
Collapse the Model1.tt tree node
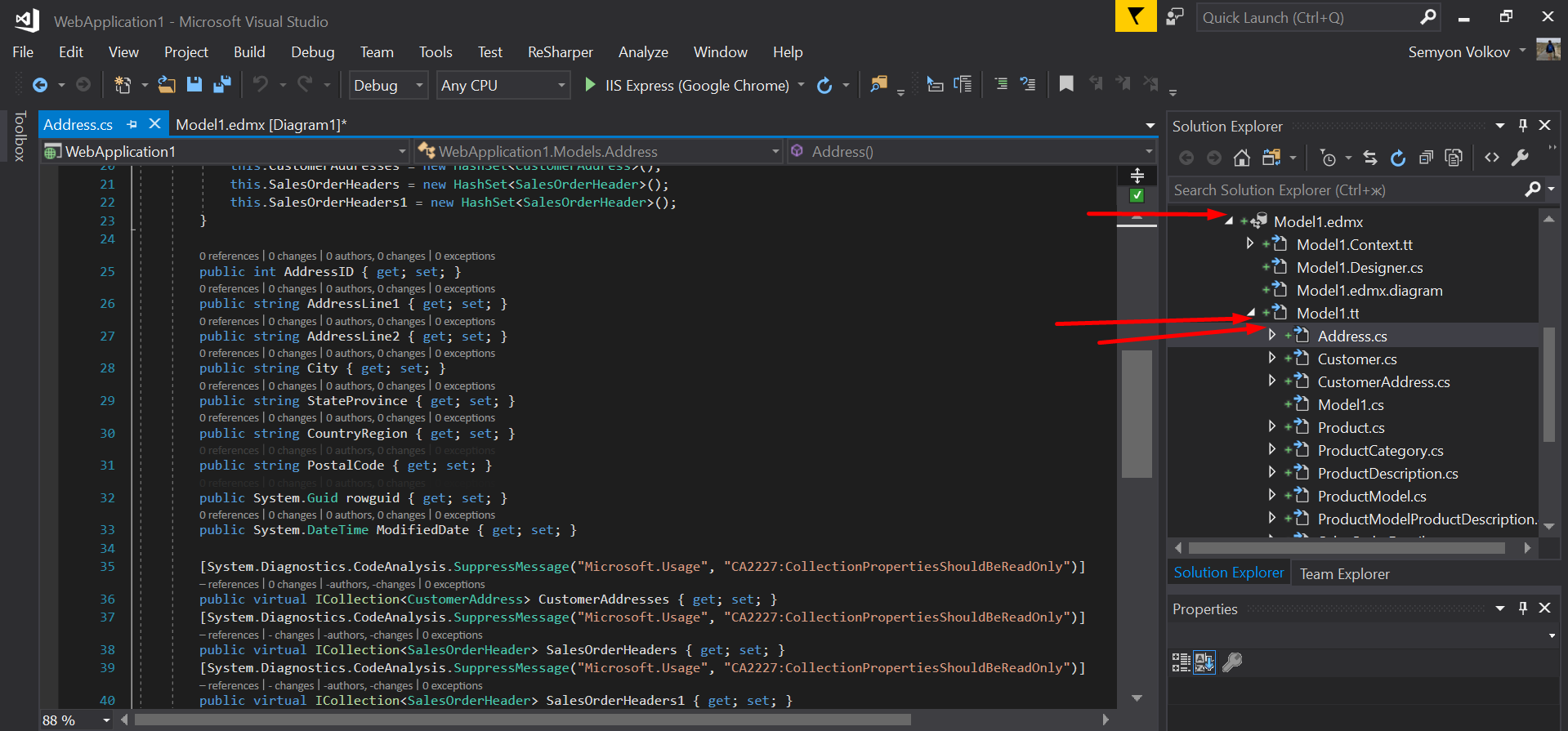[x=1250, y=312]
